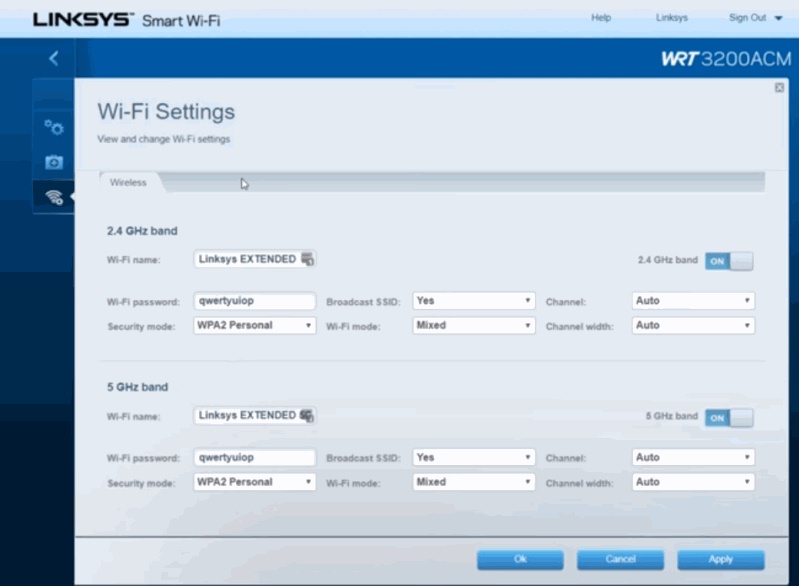The width and height of the screenshot is (799, 586).
Task: Toggle the 2.4 GHz band switch
Action: coord(729,261)
